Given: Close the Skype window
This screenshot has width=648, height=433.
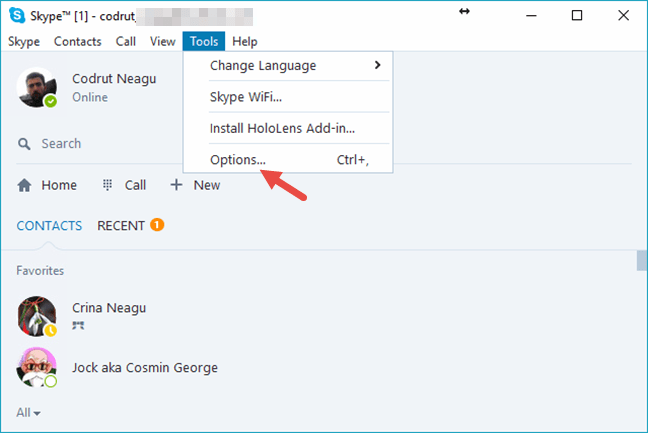Looking at the screenshot, I should 623,16.
